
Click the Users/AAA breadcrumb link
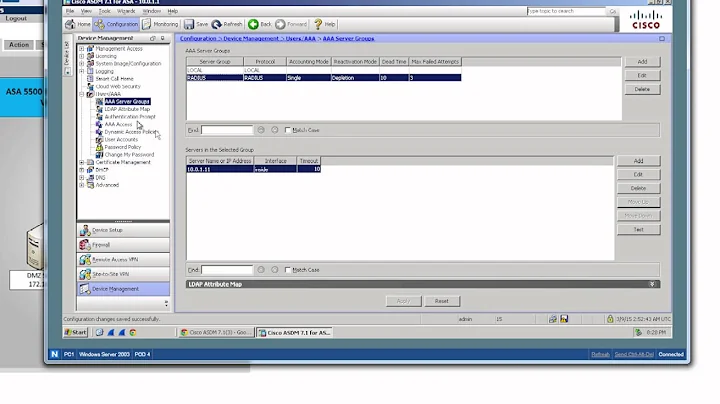point(300,39)
